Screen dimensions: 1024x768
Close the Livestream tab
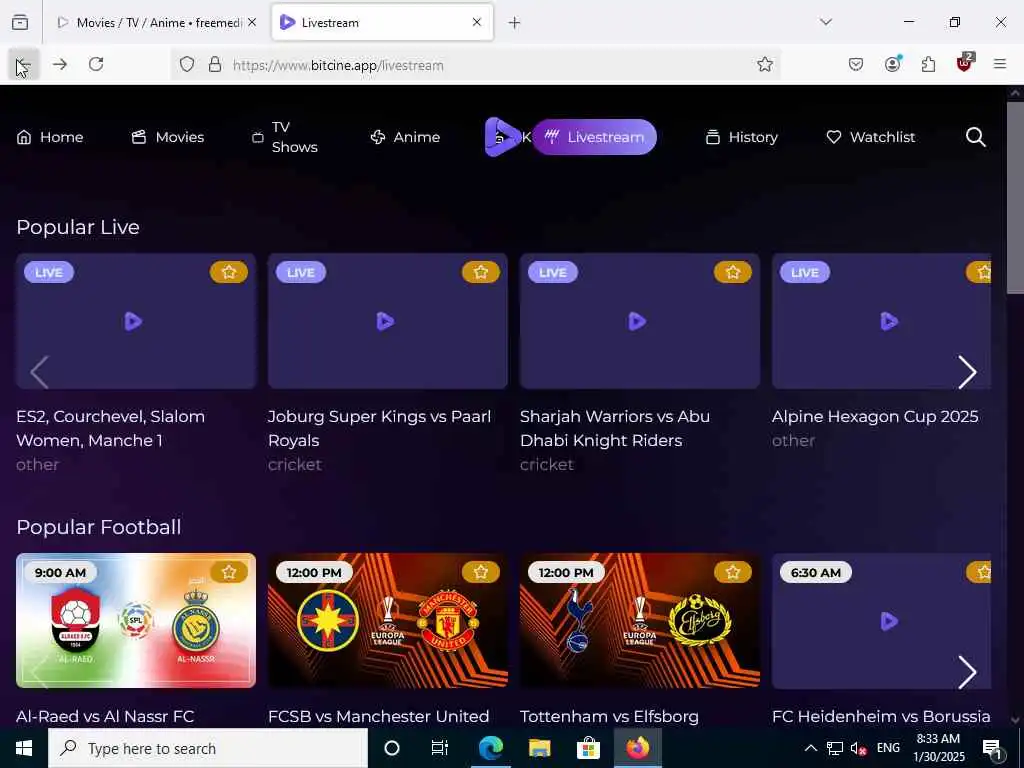(477, 22)
